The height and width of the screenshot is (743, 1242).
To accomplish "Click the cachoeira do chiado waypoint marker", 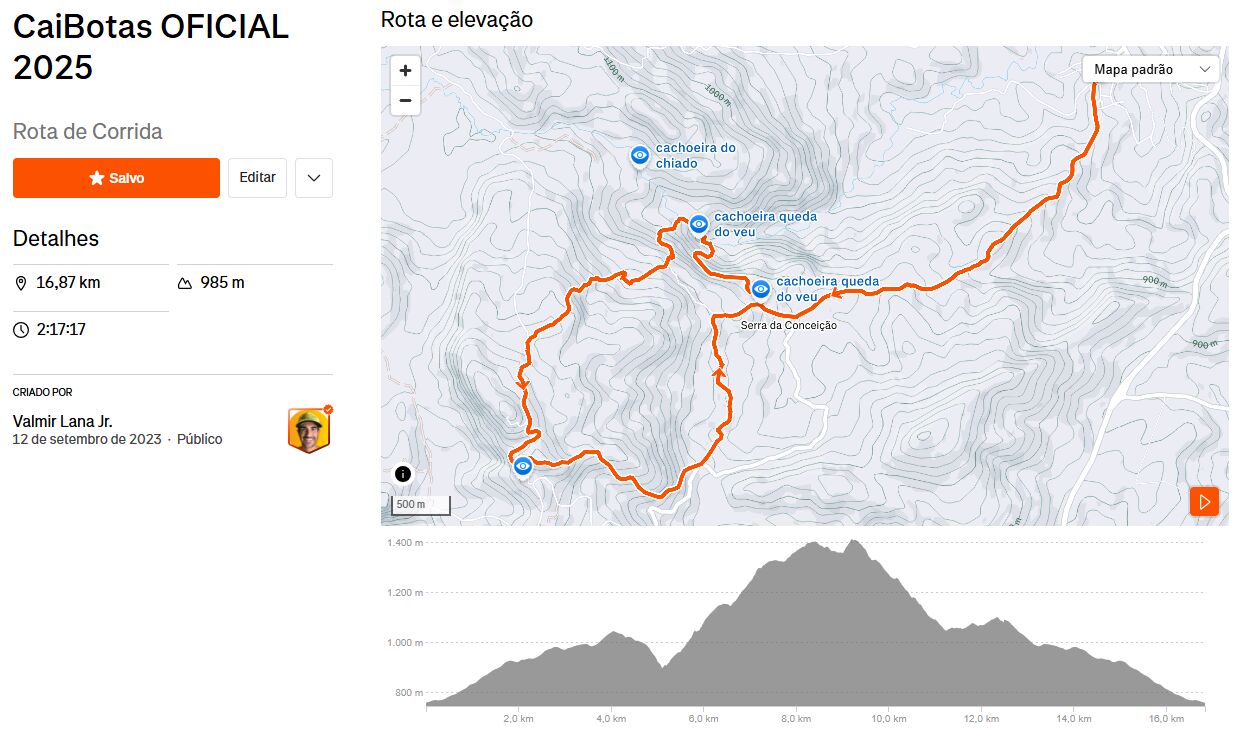I will coord(640,156).
